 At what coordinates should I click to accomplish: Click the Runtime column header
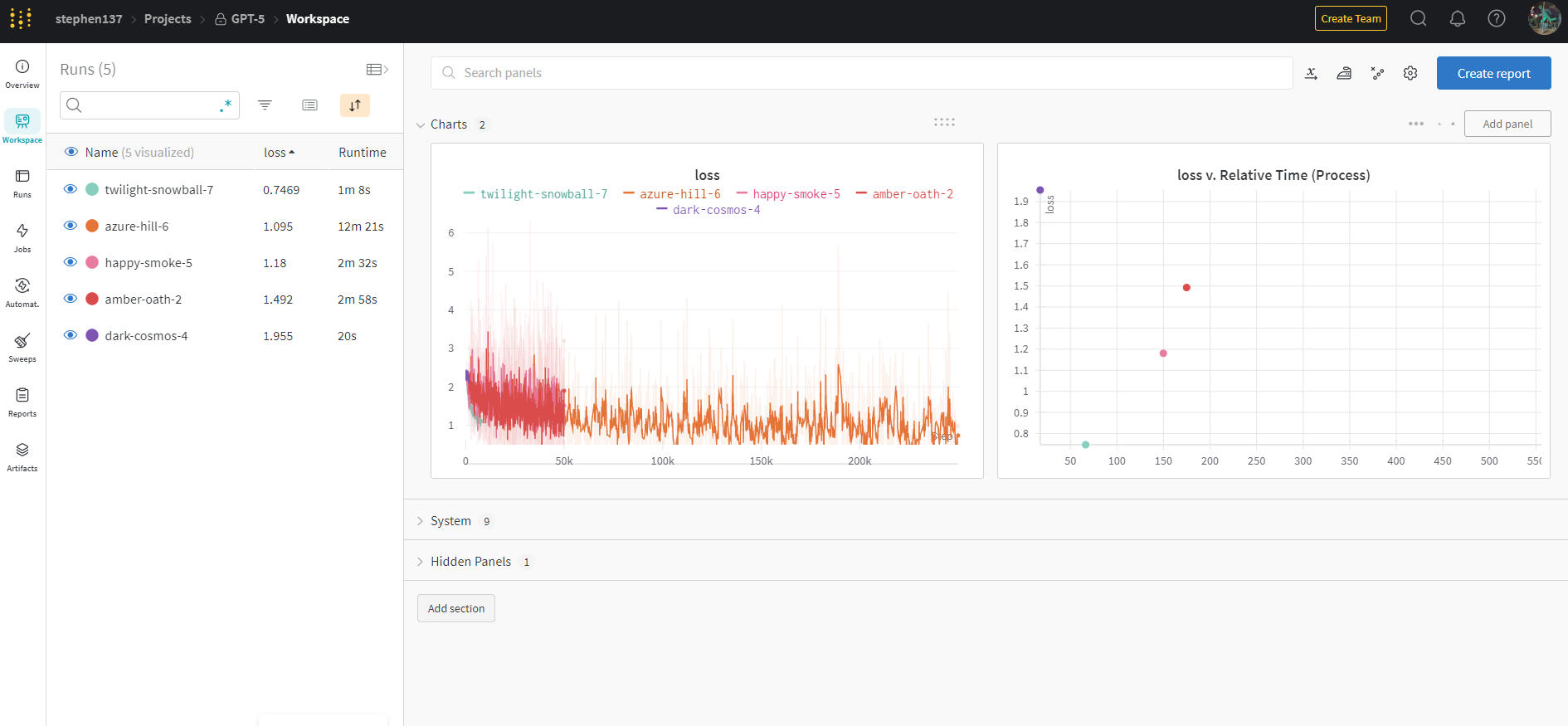[x=363, y=153]
